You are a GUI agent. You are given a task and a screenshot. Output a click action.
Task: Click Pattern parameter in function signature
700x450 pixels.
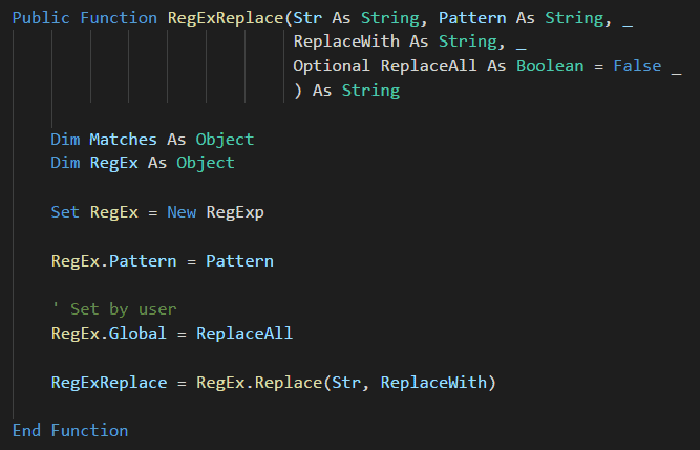pyautogui.click(x=472, y=18)
